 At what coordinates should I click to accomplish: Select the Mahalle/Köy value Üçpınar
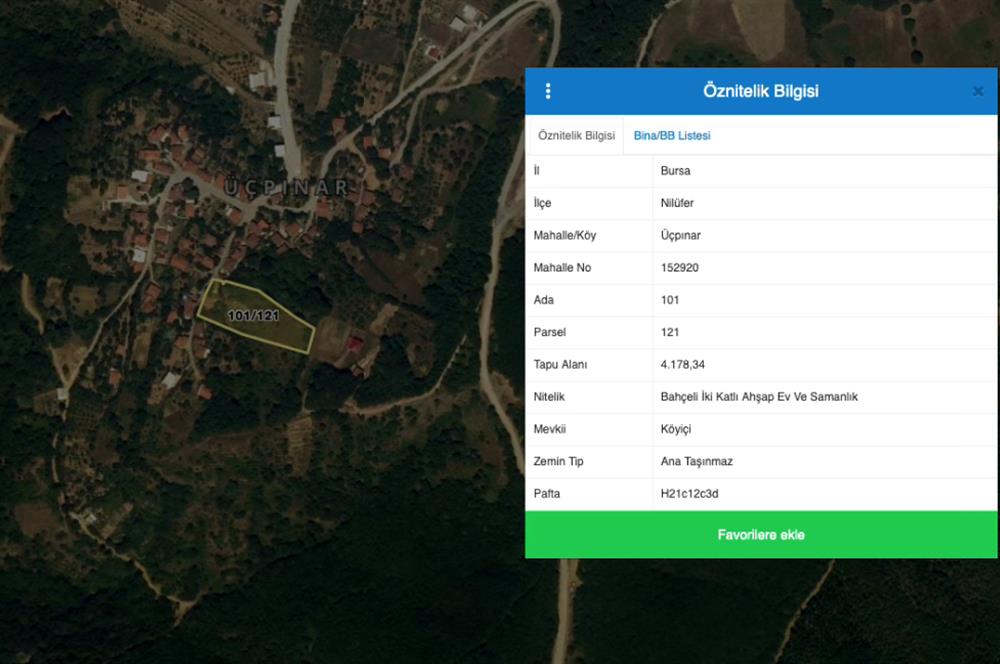[680, 235]
